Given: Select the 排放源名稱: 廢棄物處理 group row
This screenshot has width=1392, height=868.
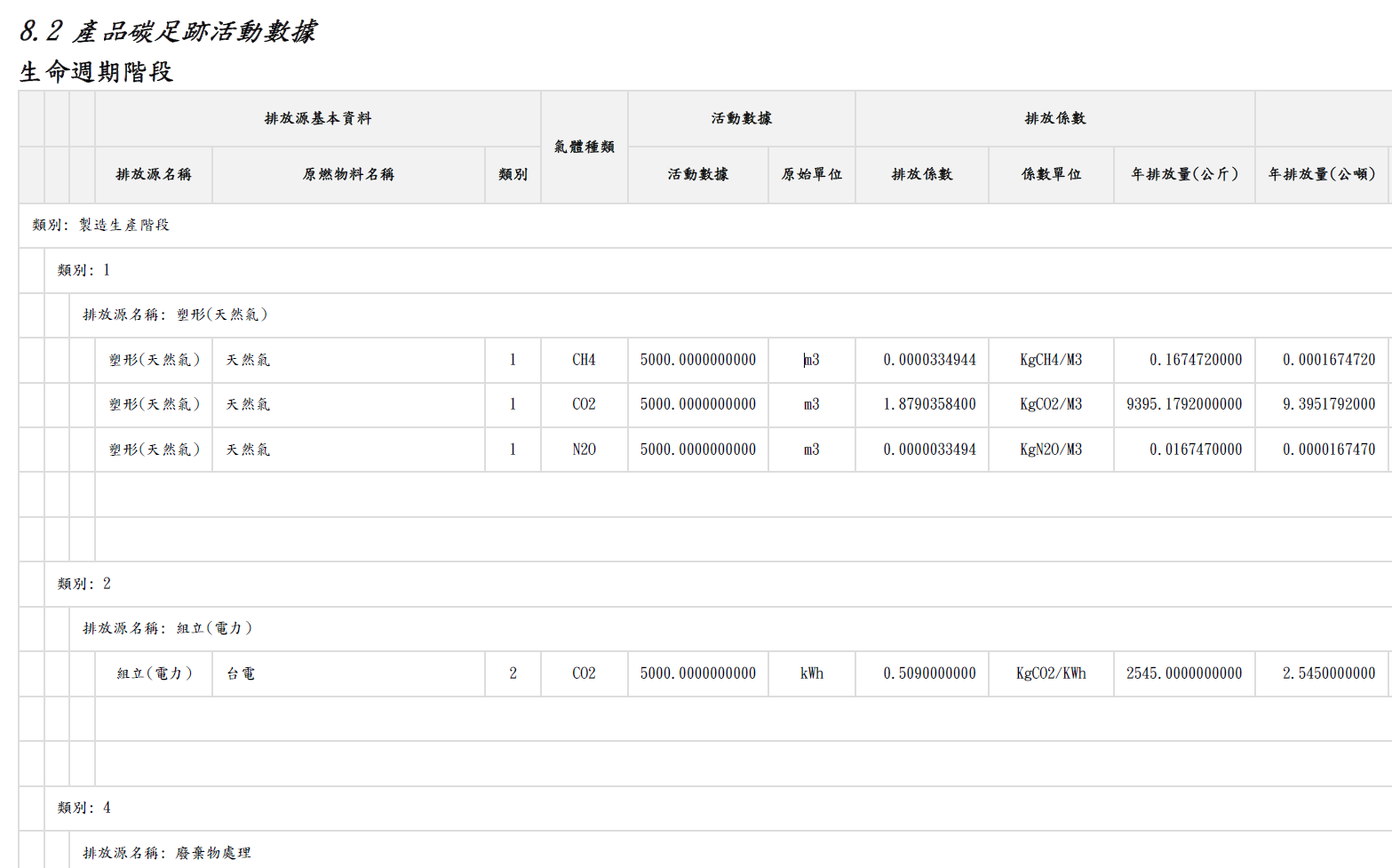Looking at the screenshot, I should pyautogui.click(x=167, y=853).
